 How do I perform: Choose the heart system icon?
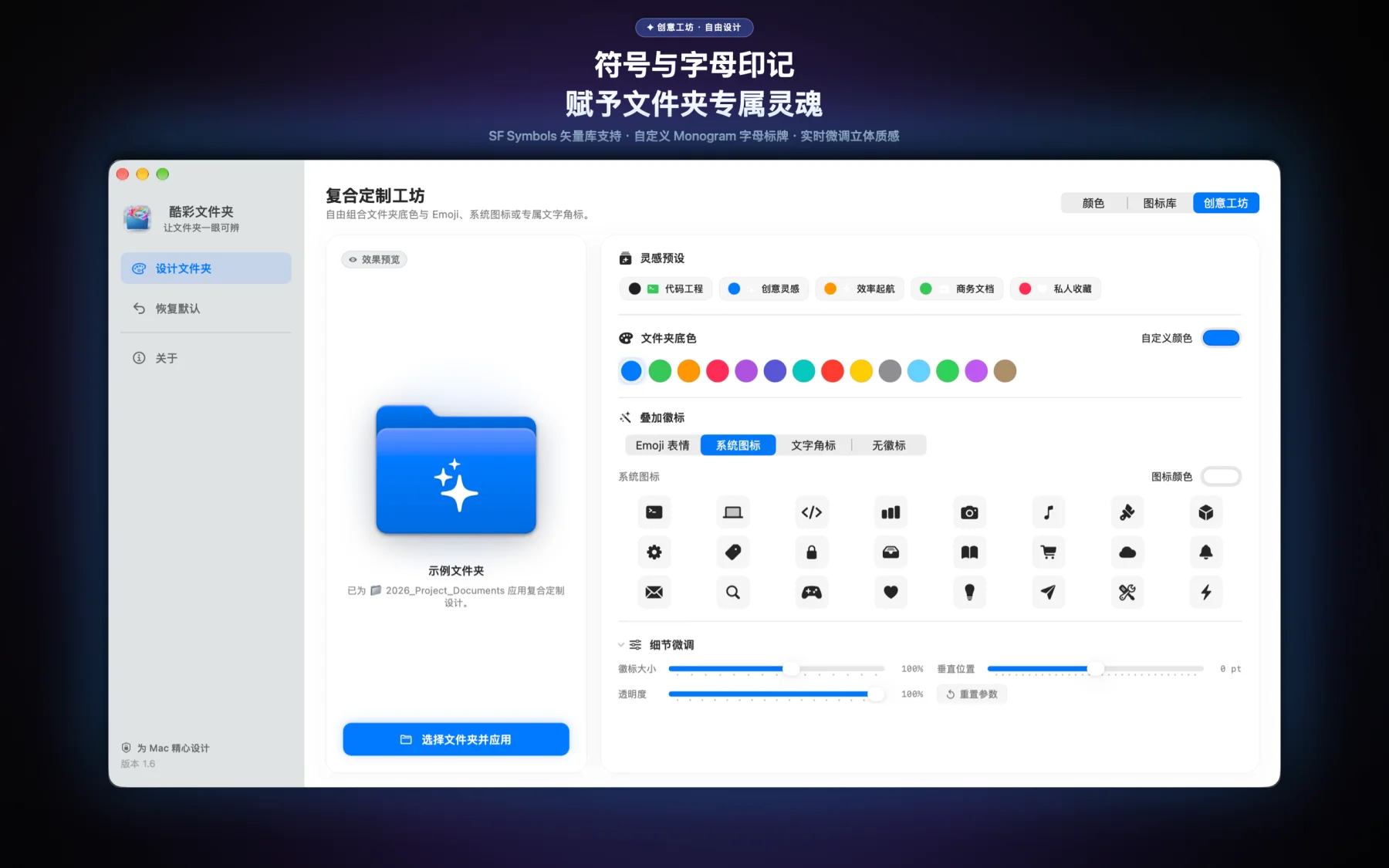[x=891, y=593]
